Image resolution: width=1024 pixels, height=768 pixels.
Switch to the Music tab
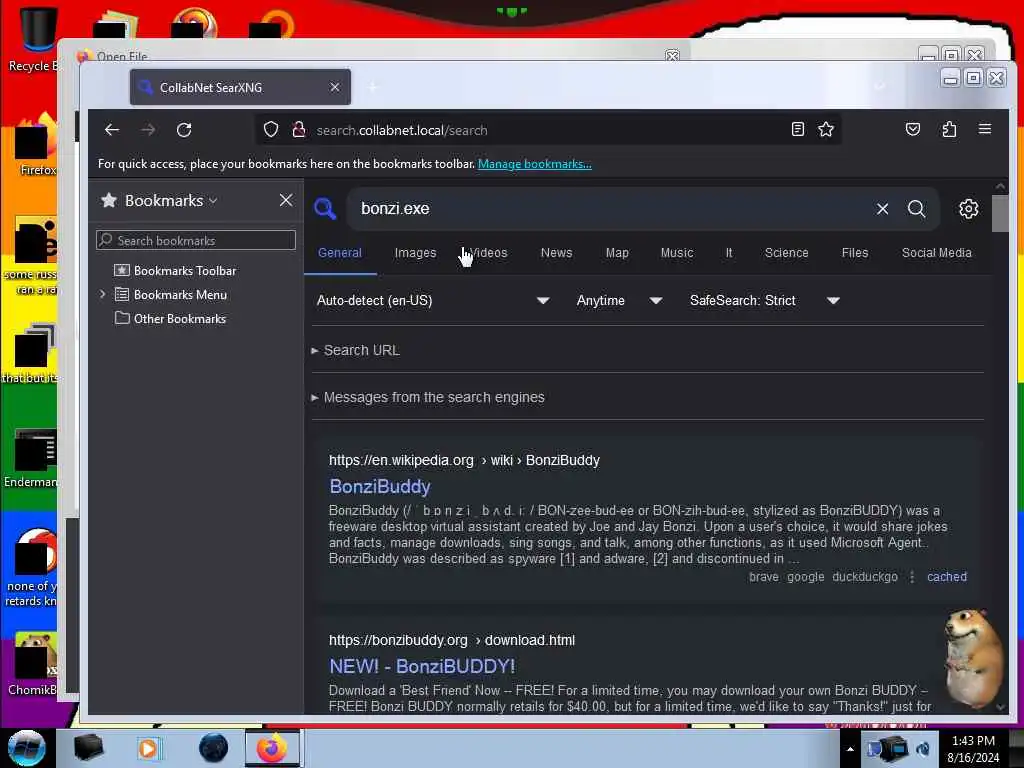(677, 253)
